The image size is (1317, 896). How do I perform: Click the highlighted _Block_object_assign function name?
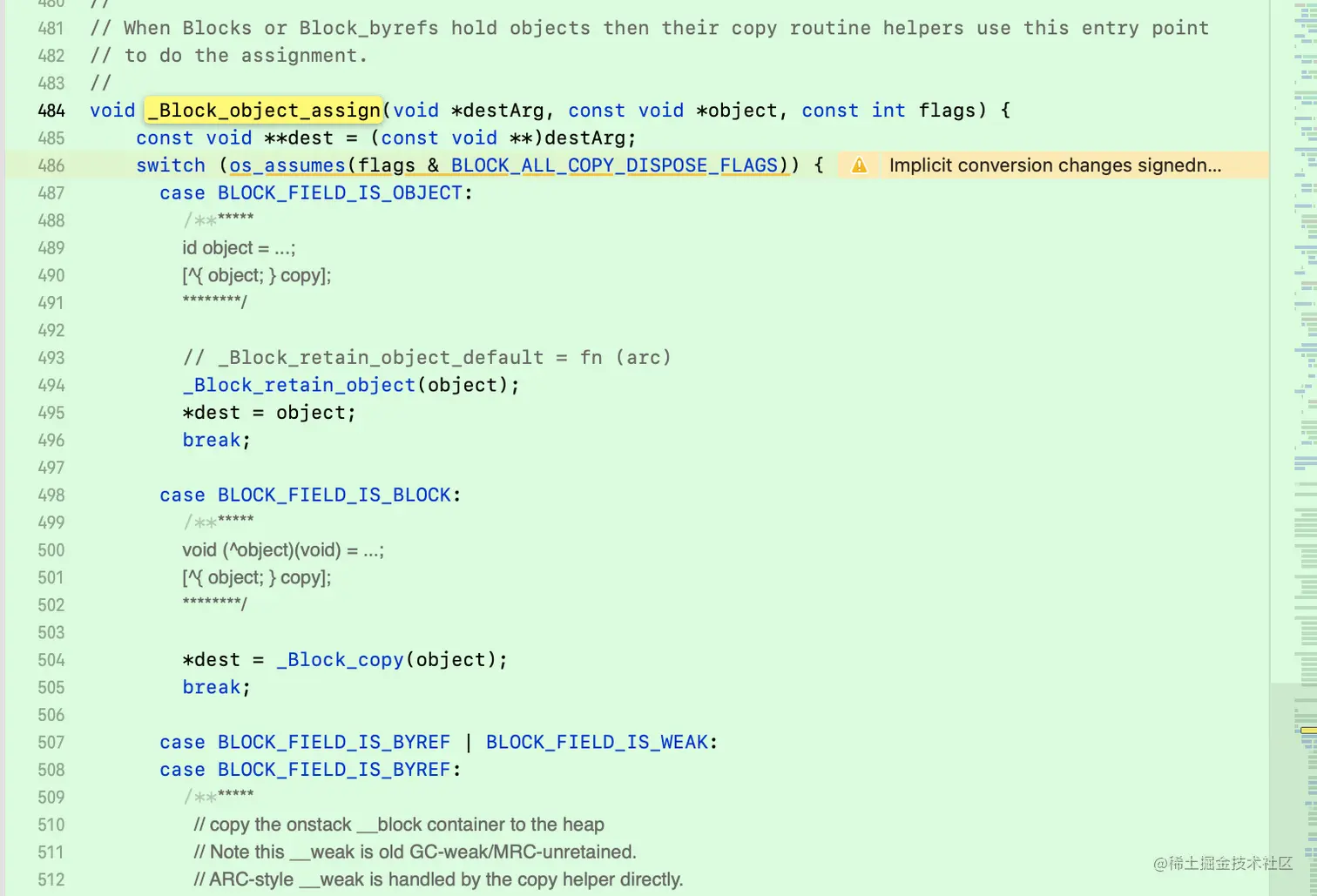tap(264, 111)
